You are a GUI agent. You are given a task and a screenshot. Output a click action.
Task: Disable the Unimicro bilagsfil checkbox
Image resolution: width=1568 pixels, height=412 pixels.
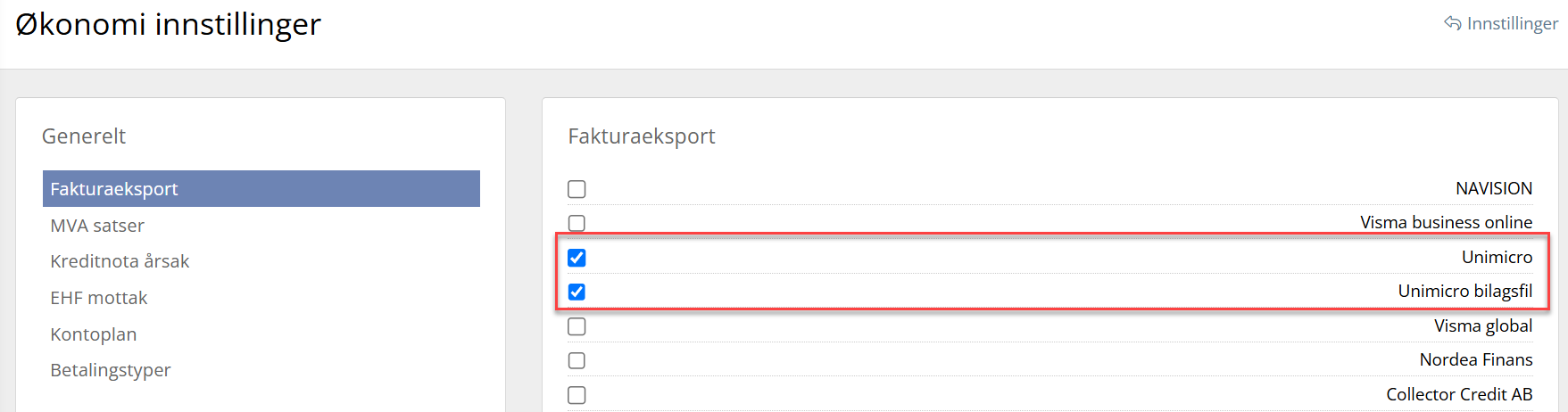pos(577,292)
